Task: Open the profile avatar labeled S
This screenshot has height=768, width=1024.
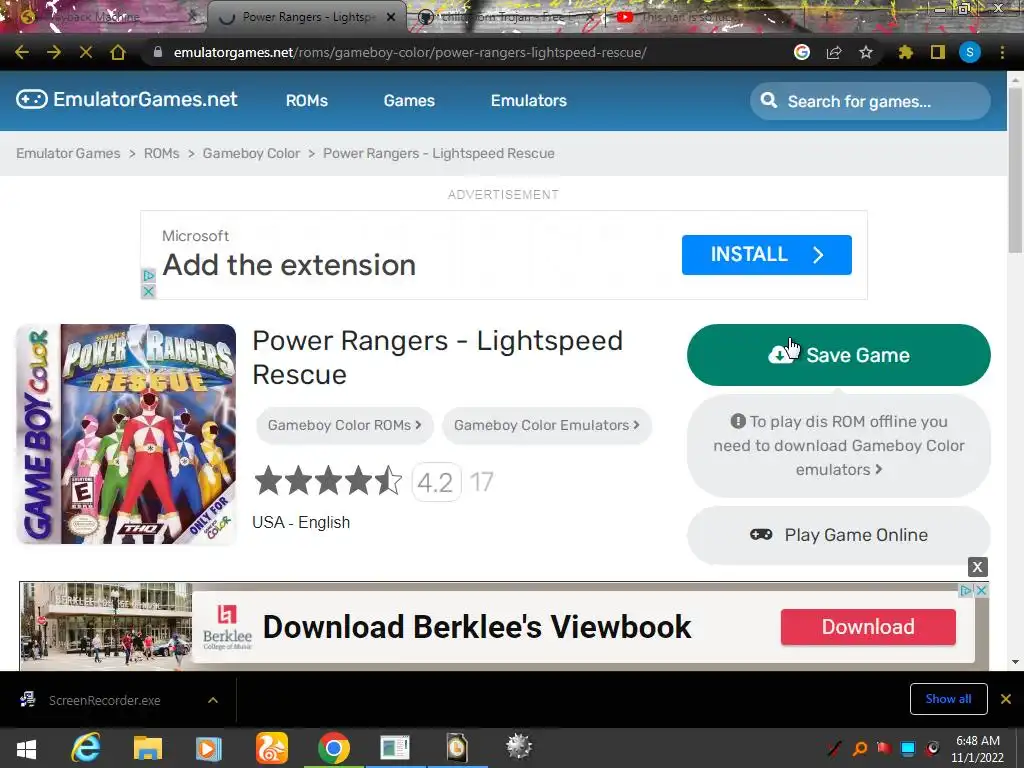Action: 970,52
